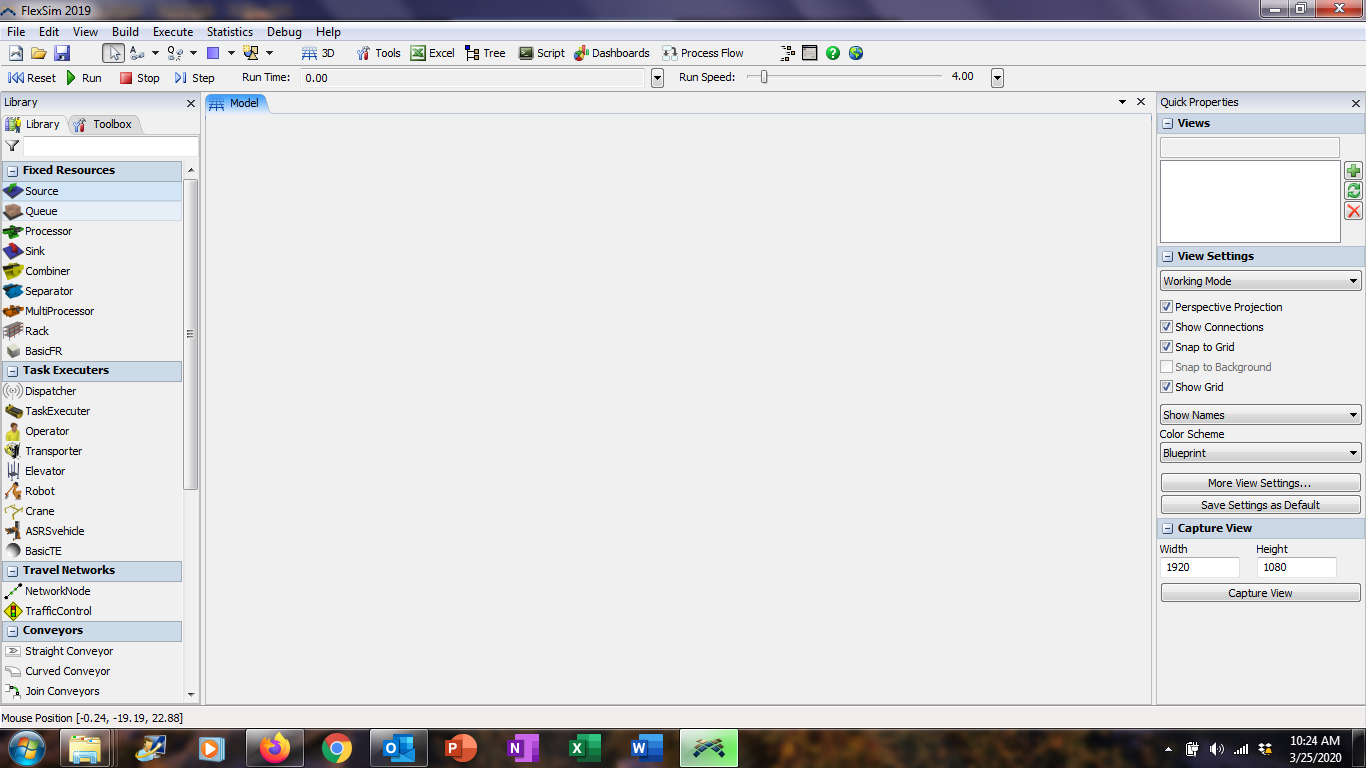Click the Run Speed slider handle
Screen dimensions: 1366x768
click(764, 77)
